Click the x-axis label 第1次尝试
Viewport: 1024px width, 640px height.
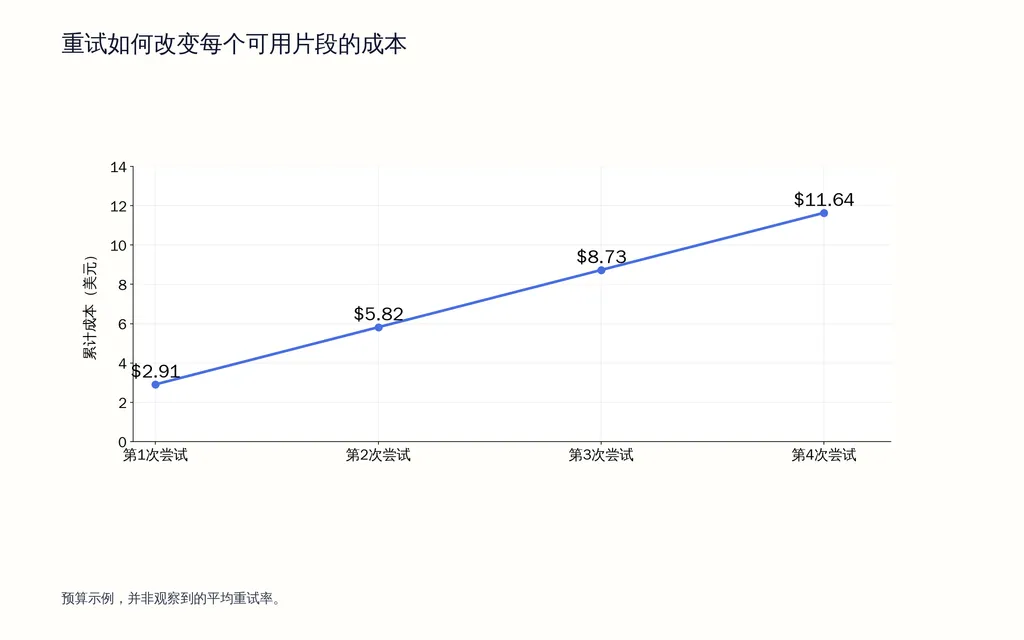(155, 455)
